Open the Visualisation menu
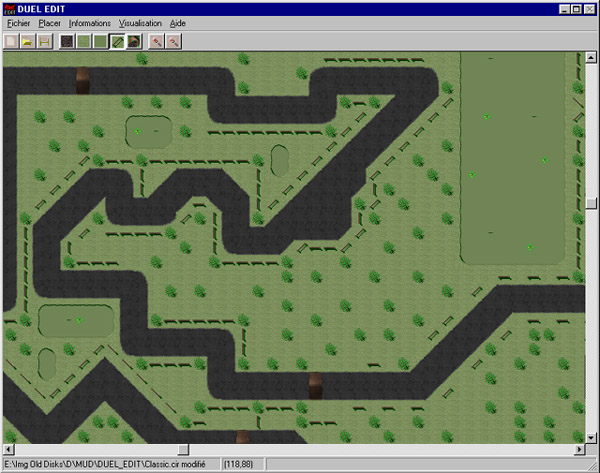The image size is (600, 473). click(x=140, y=23)
